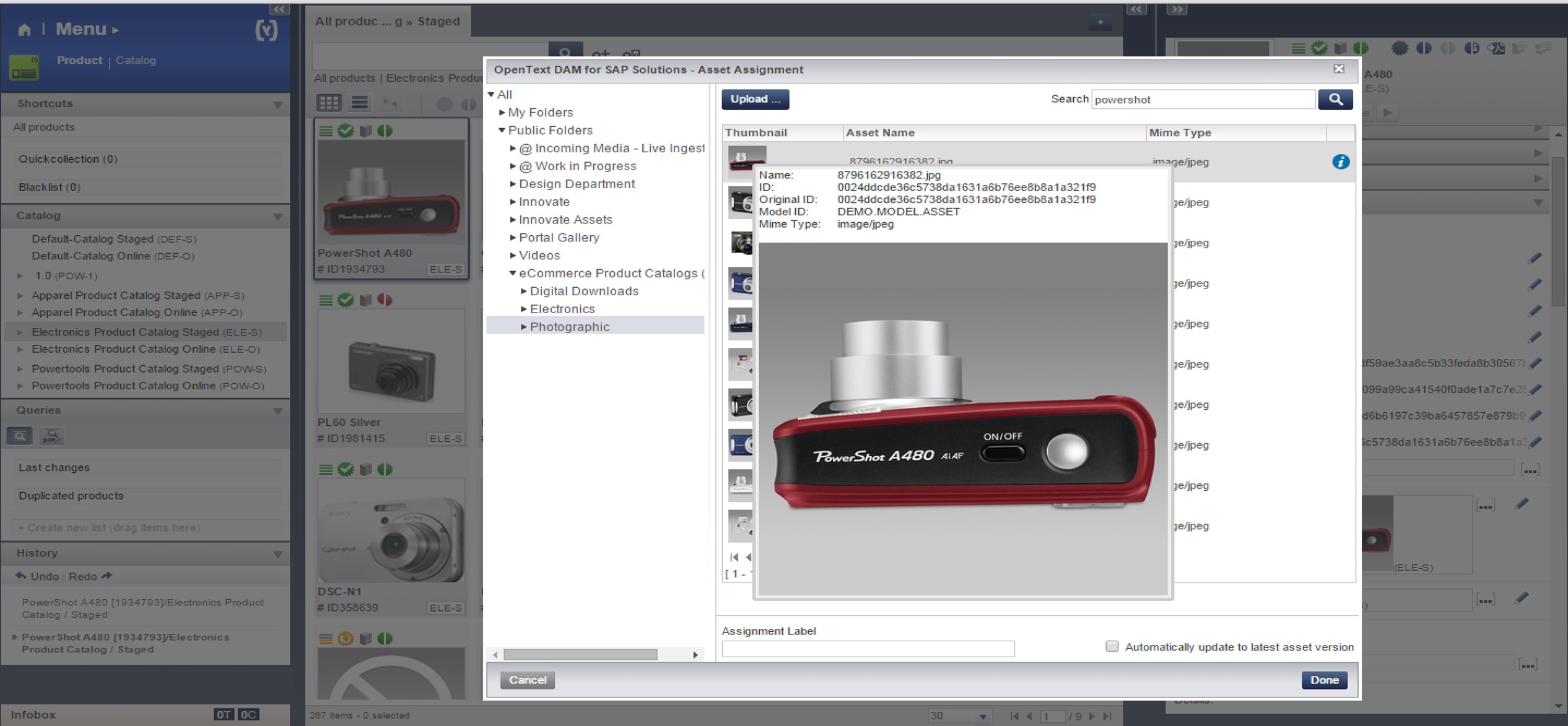The height and width of the screenshot is (726, 1568).
Task: Sort by Asset Name column header
Action: click(994, 132)
